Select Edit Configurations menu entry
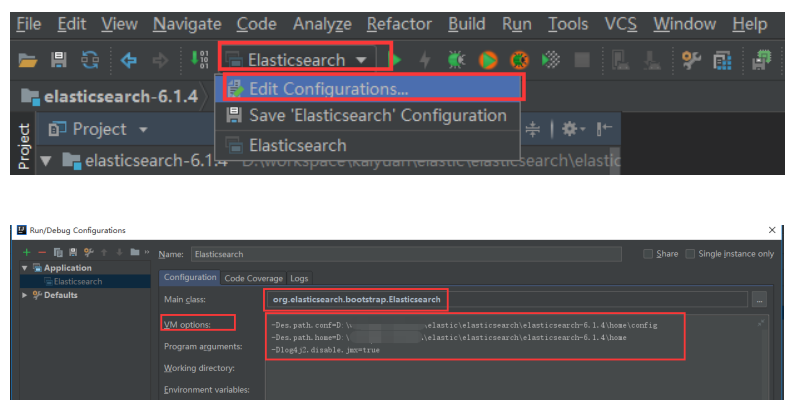This screenshot has height=404, width=785. (368, 89)
